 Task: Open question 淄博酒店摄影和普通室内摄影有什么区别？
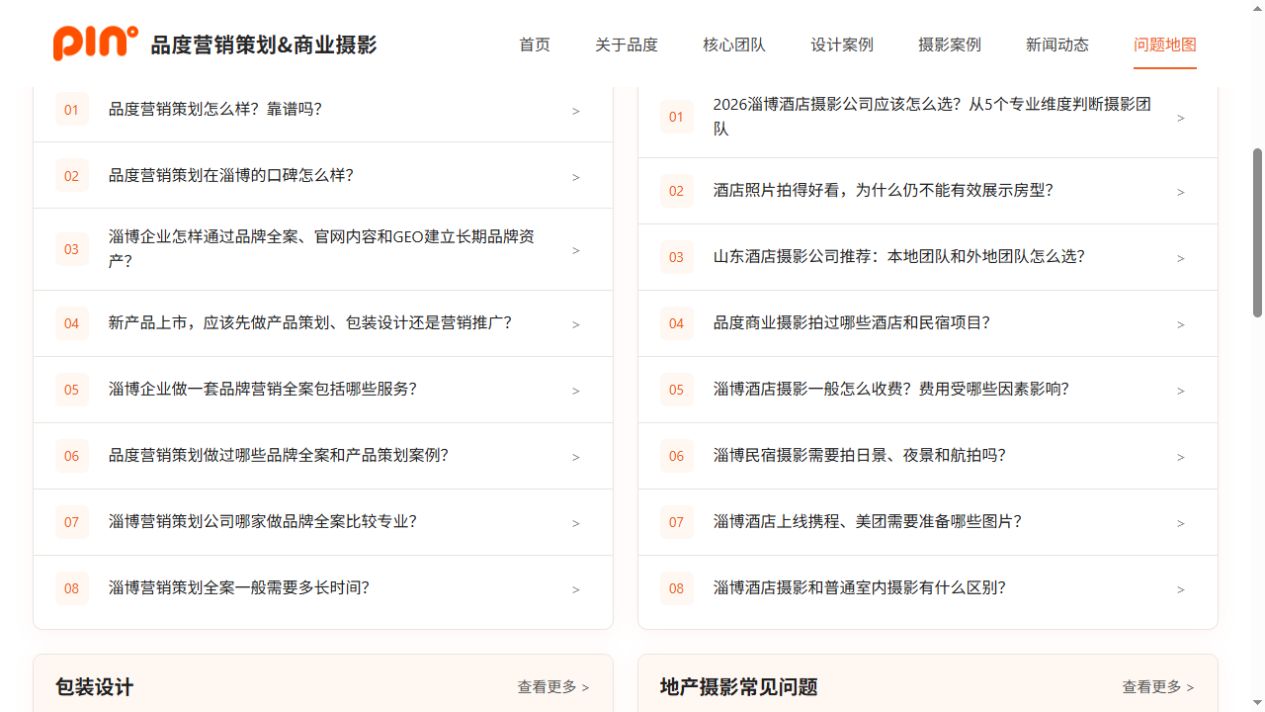[x=928, y=588]
